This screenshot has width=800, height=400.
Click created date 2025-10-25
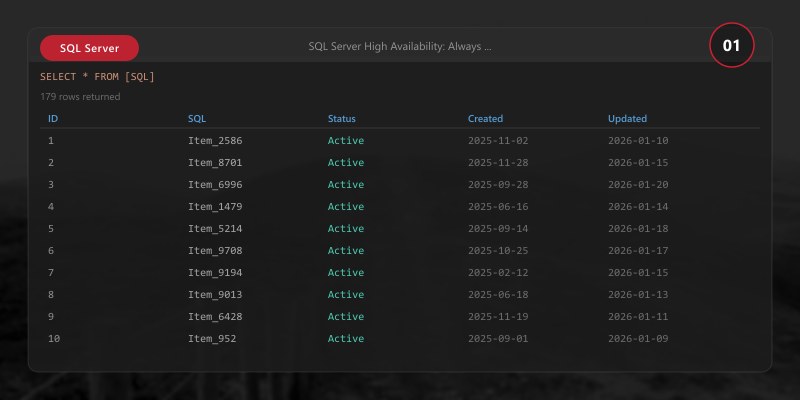click(498, 250)
